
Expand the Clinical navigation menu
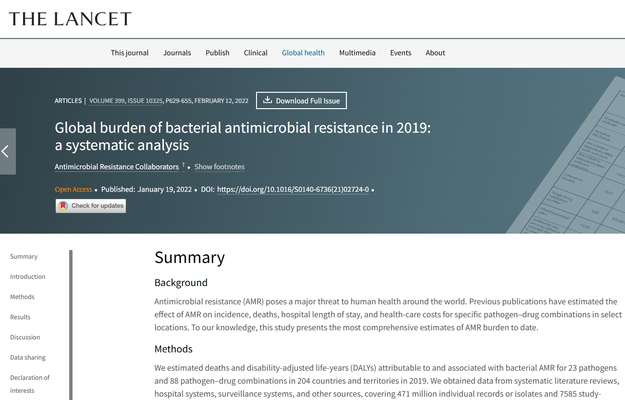coord(256,53)
